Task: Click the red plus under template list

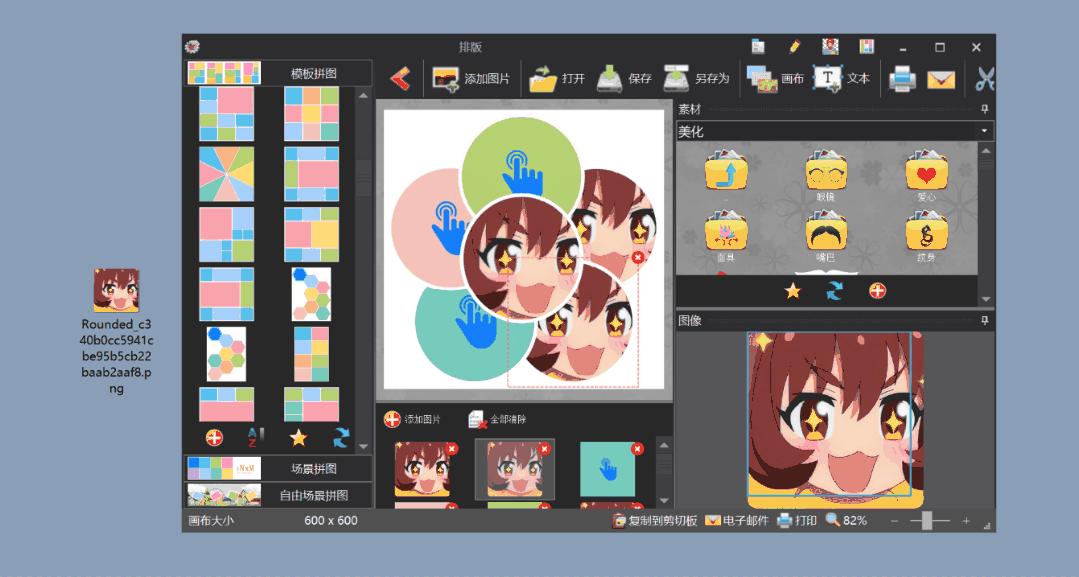Action: (214, 437)
